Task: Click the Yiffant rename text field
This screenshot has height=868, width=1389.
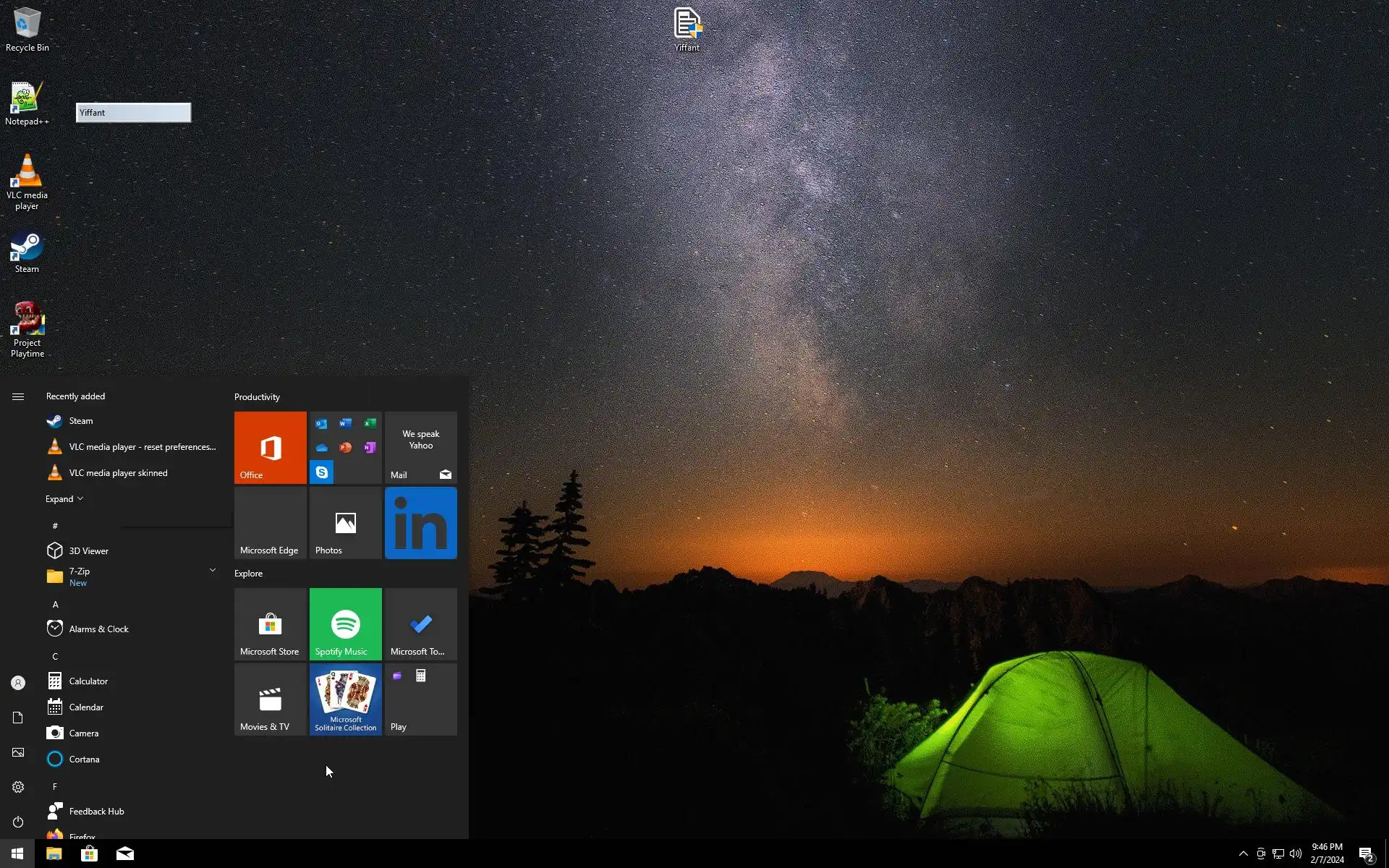Action: (x=133, y=113)
